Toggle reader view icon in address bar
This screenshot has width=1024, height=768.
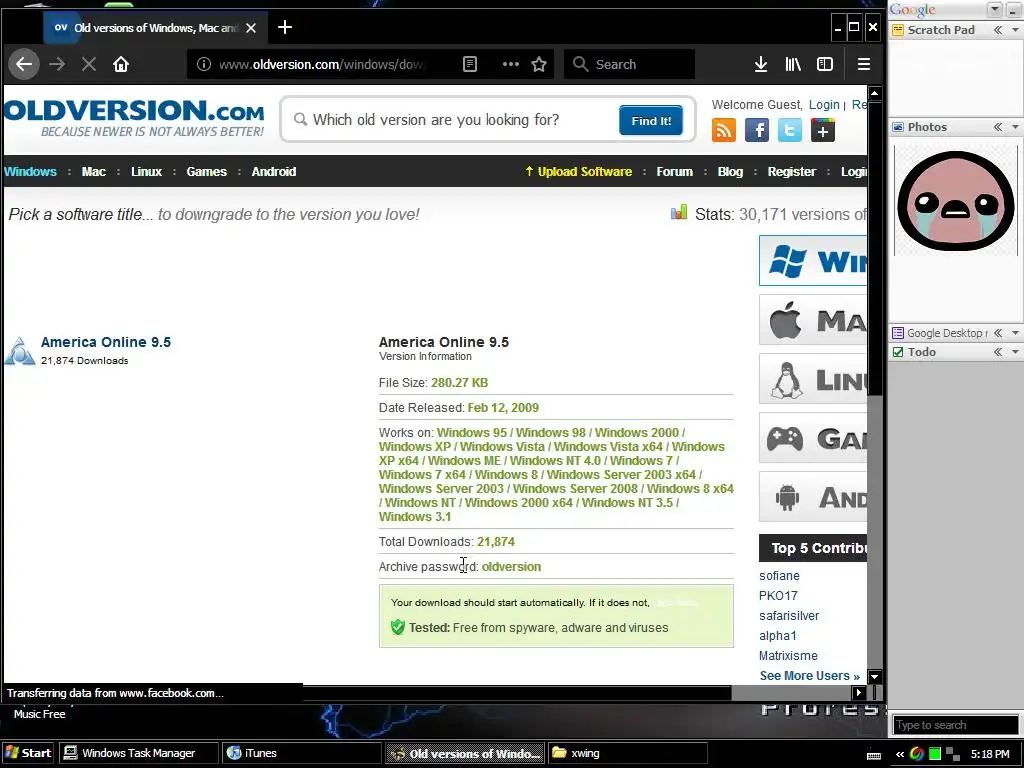point(470,64)
